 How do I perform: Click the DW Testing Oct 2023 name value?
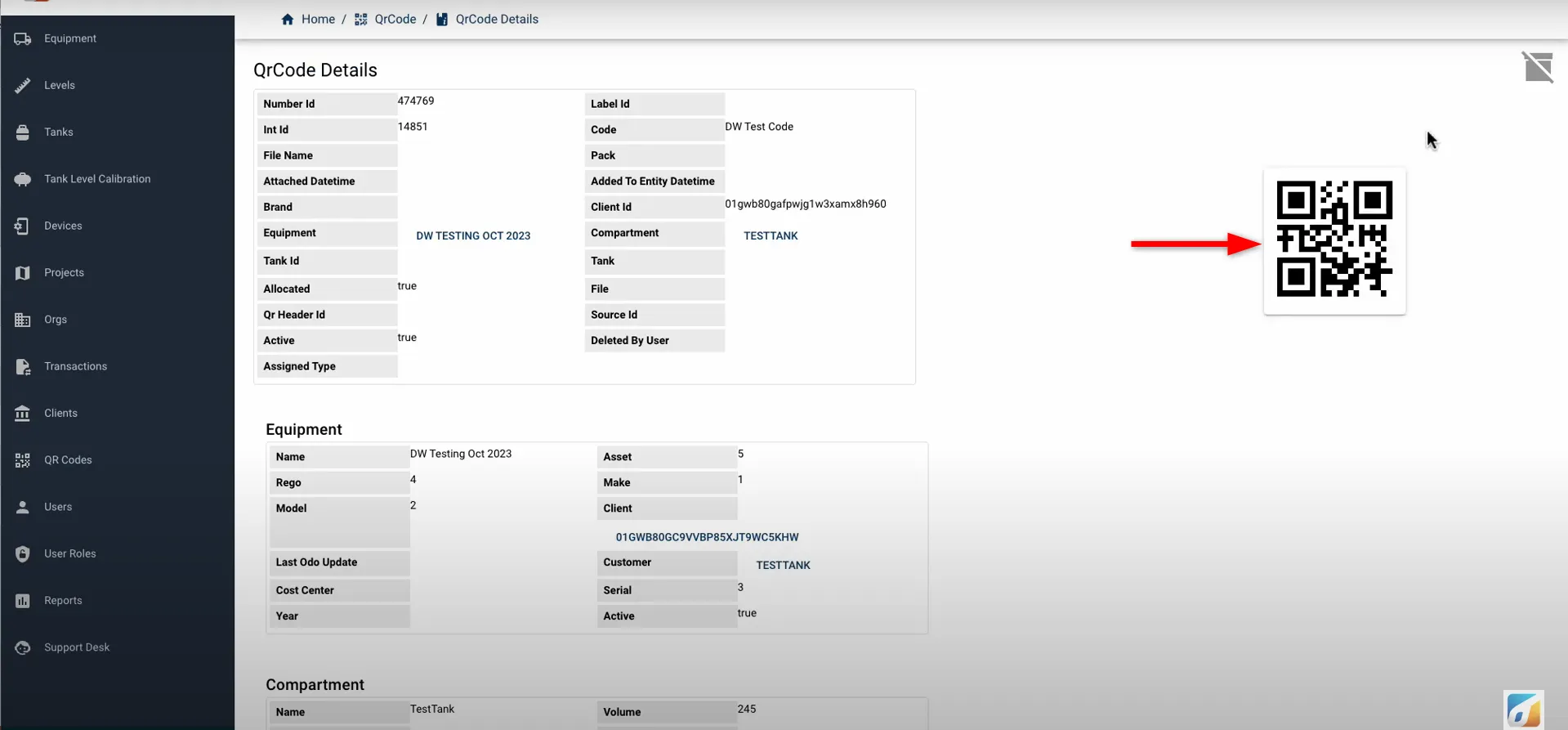coord(461,454)
